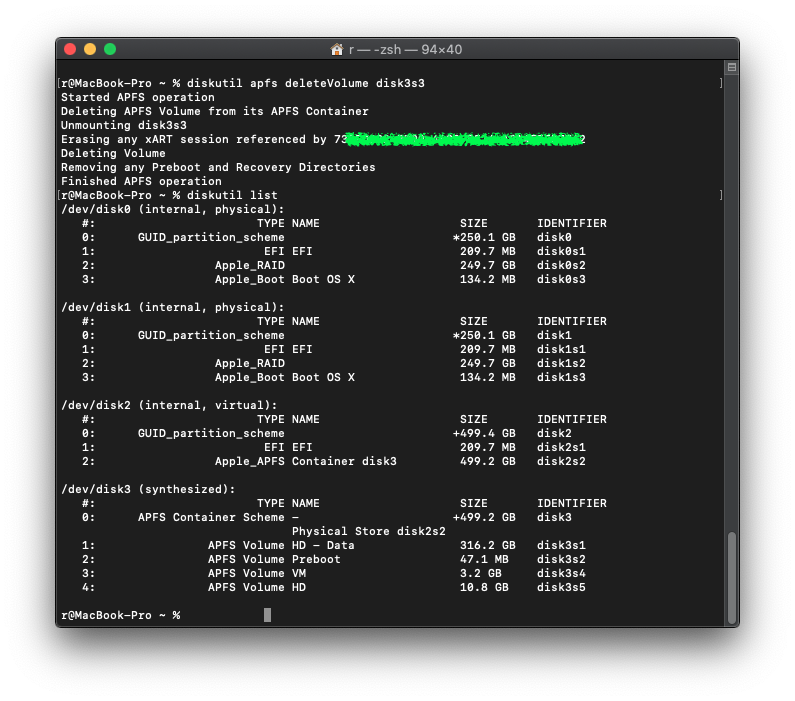This screenshot has height=701, width=795.
Task: Click the split pane icon above scrollbar
Action: pos(731,68)
